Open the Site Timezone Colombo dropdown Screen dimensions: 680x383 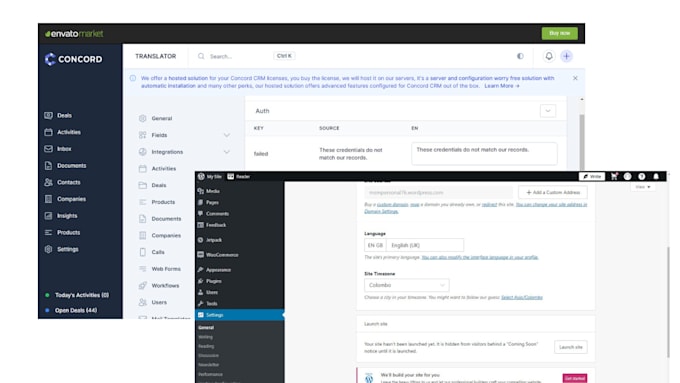[406, 285]
